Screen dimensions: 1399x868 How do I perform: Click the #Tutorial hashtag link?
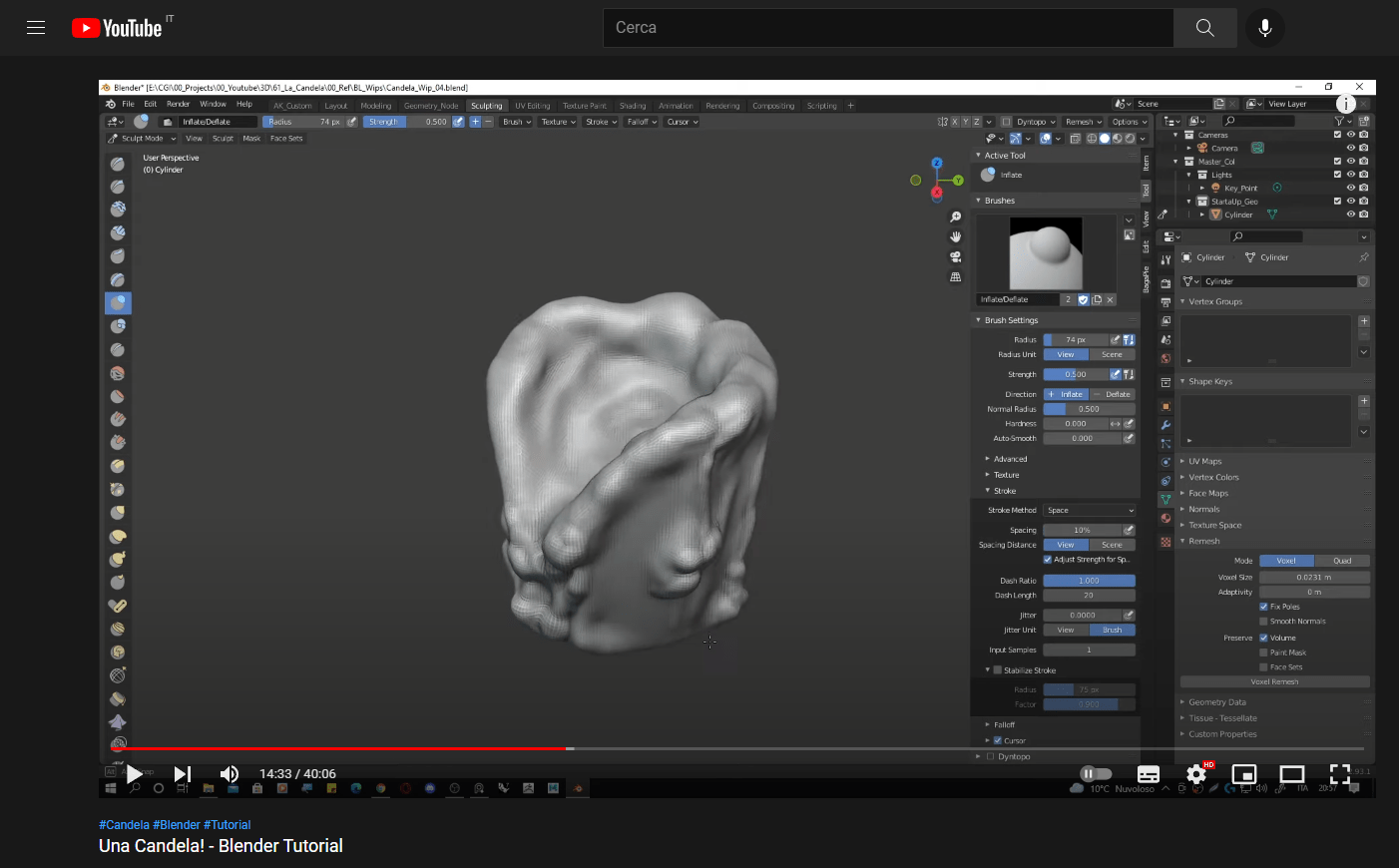click(228, 825)
